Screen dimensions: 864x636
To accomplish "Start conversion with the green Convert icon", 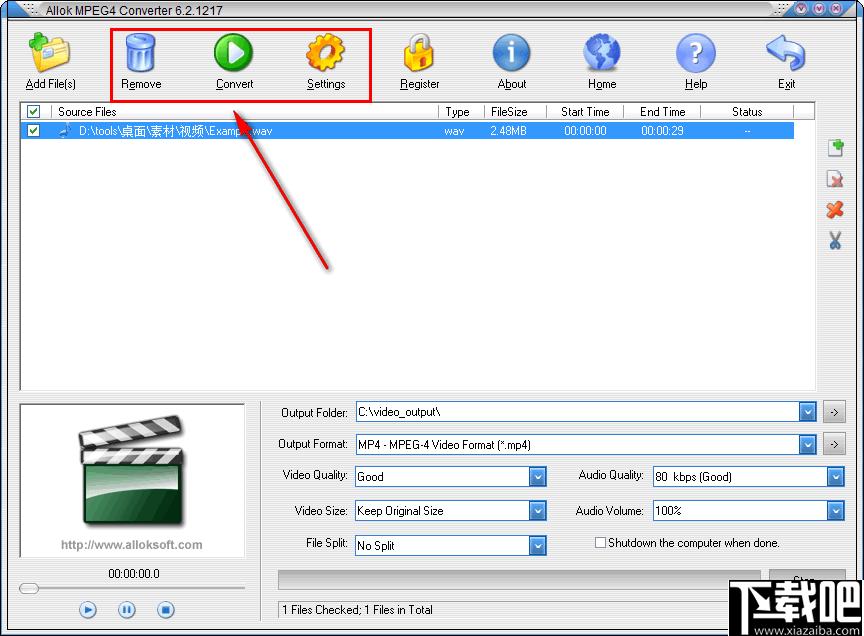I will pyautogui.click(x=234, y=53).
